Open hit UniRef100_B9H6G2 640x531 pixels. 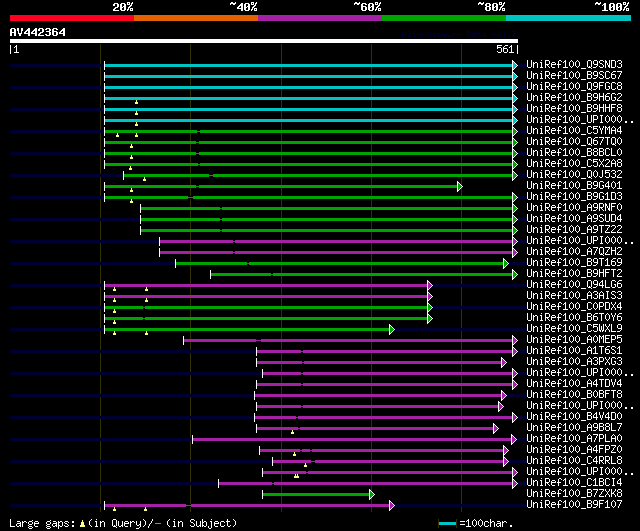click(x=574, y=98)
